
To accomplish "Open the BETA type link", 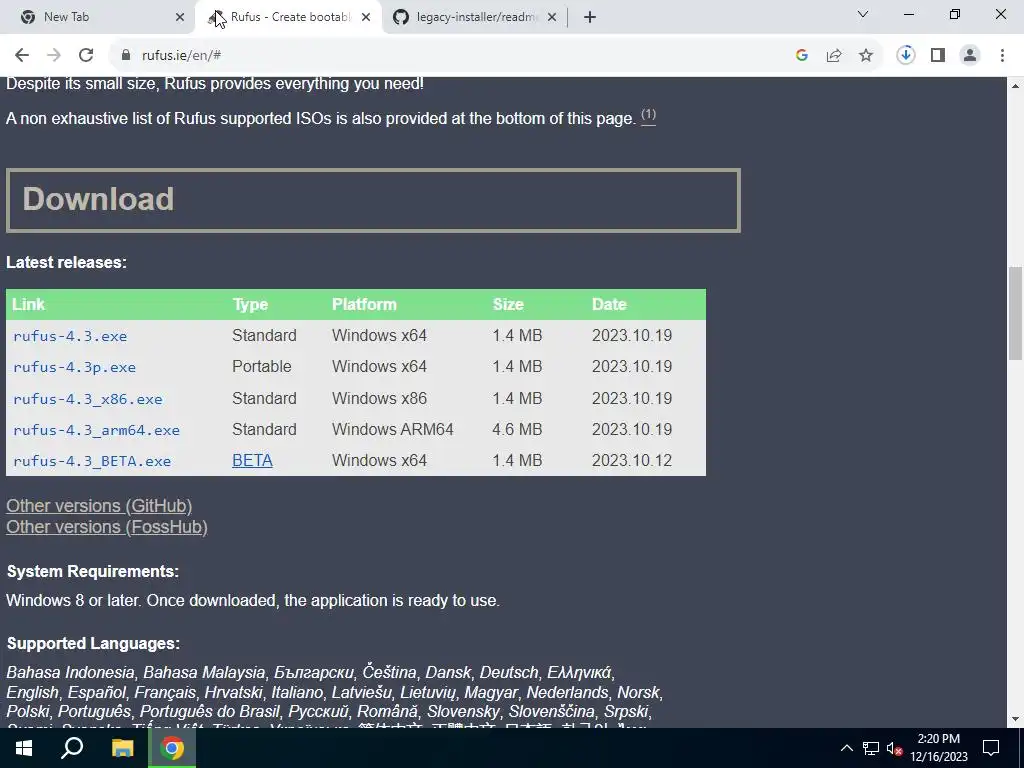I will click(x=252, y=460).
